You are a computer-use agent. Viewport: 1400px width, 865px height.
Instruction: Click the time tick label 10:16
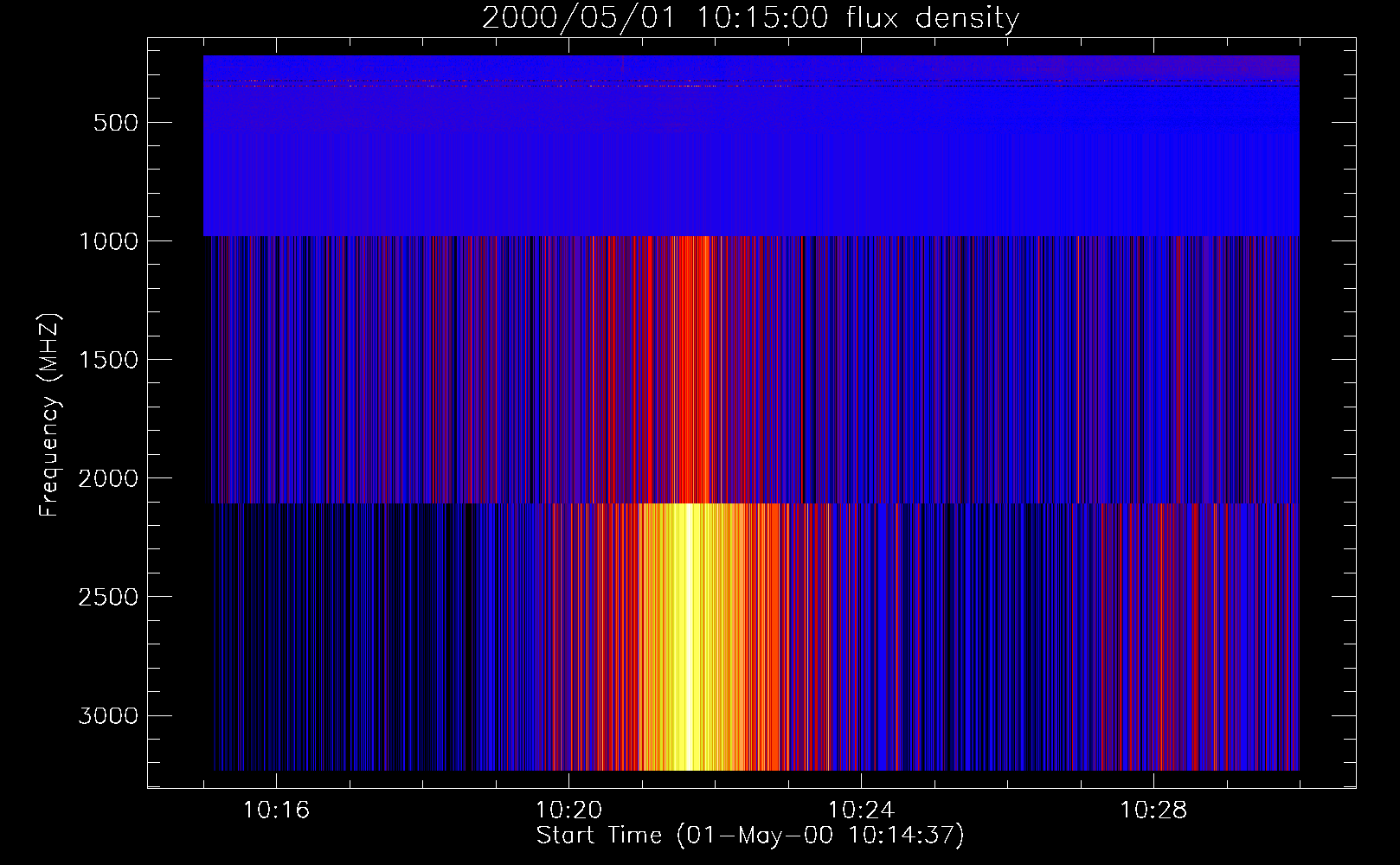pyautogui.click(x=276, y=811)
